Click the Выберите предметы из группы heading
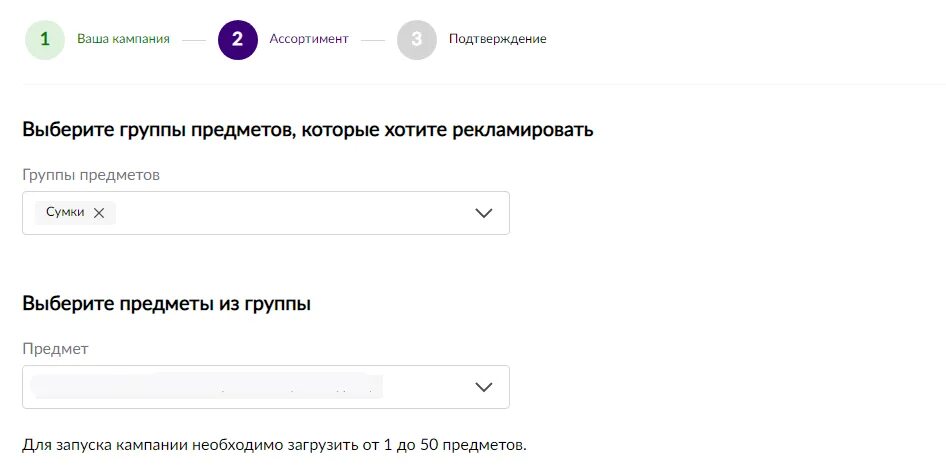 pyautogui.click(x=166, y=304)
